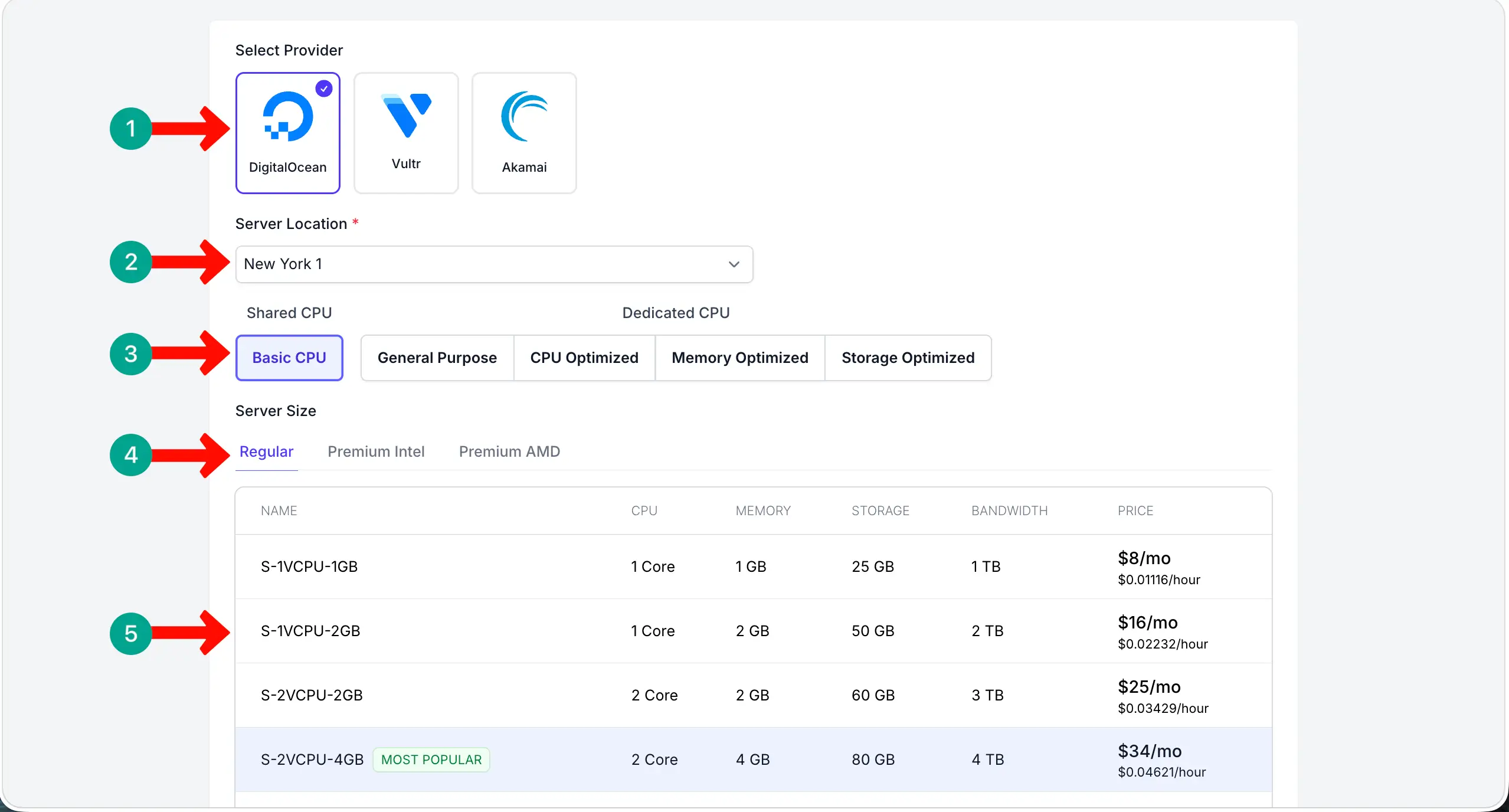Click the BANDWIDTH column header

pyautogui.click(x=1010, y=510)
